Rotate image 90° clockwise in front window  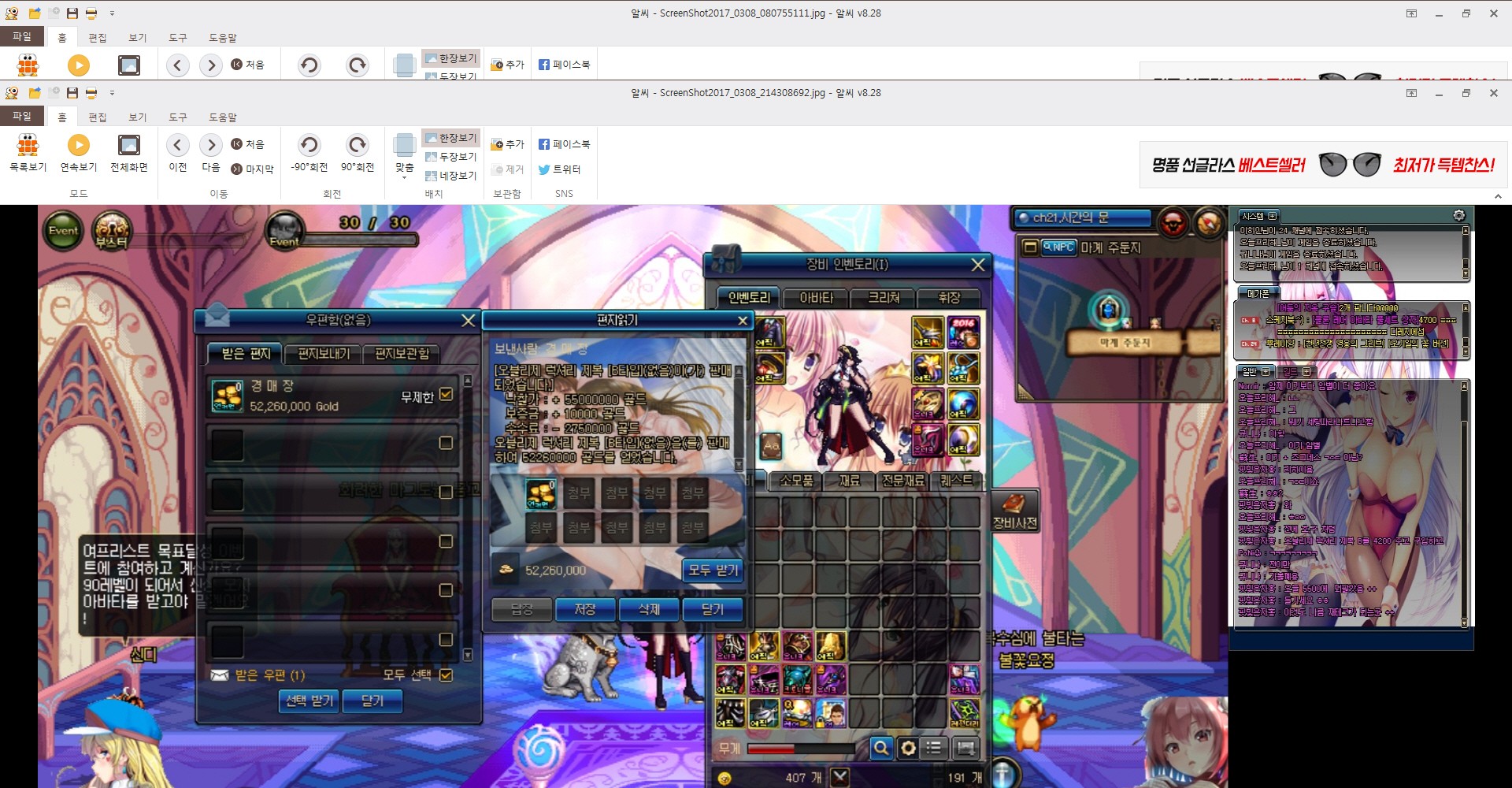(358, 153)
